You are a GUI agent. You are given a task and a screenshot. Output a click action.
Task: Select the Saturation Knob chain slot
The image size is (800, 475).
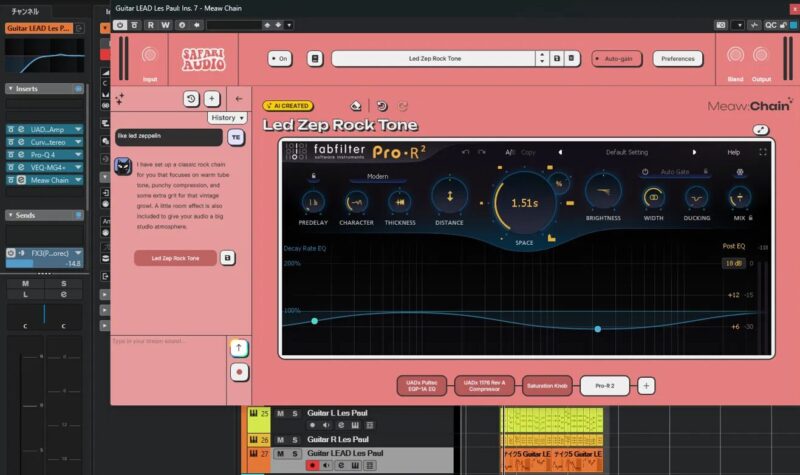pyautogui.click(x=547, y=386)
